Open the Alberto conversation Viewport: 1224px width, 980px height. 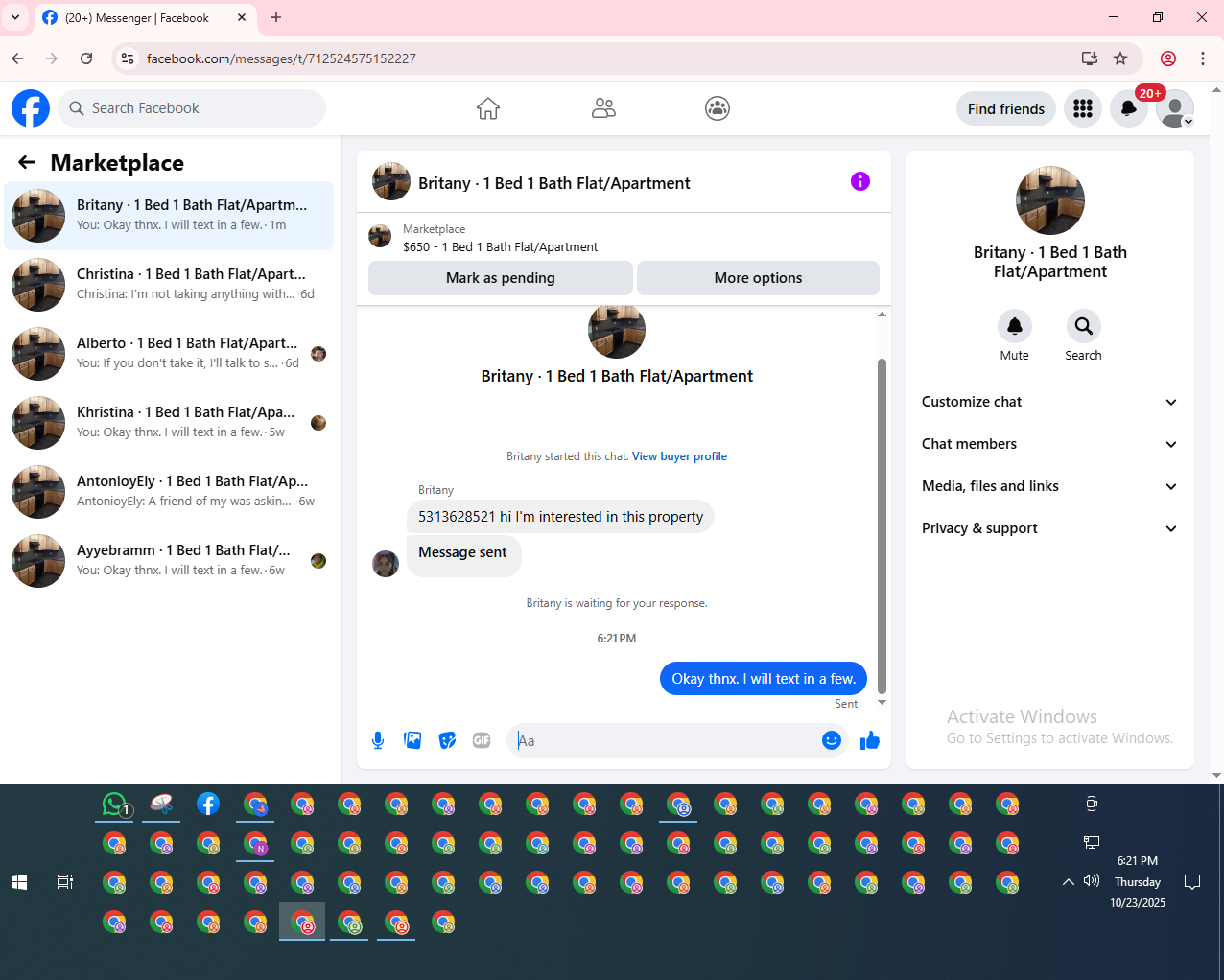169,354
